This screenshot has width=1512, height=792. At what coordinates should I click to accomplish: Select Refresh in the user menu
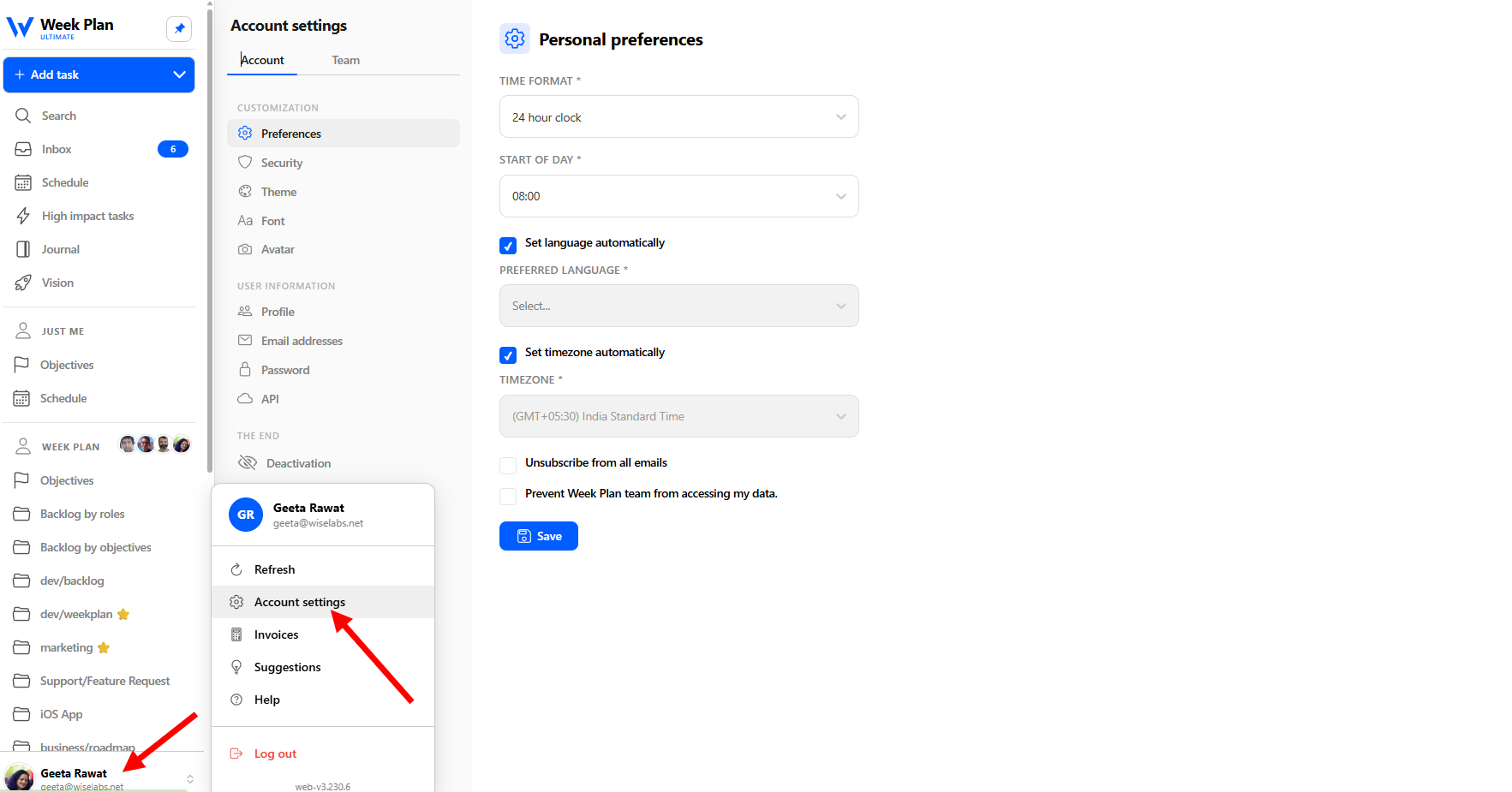[x=323, y=569]
